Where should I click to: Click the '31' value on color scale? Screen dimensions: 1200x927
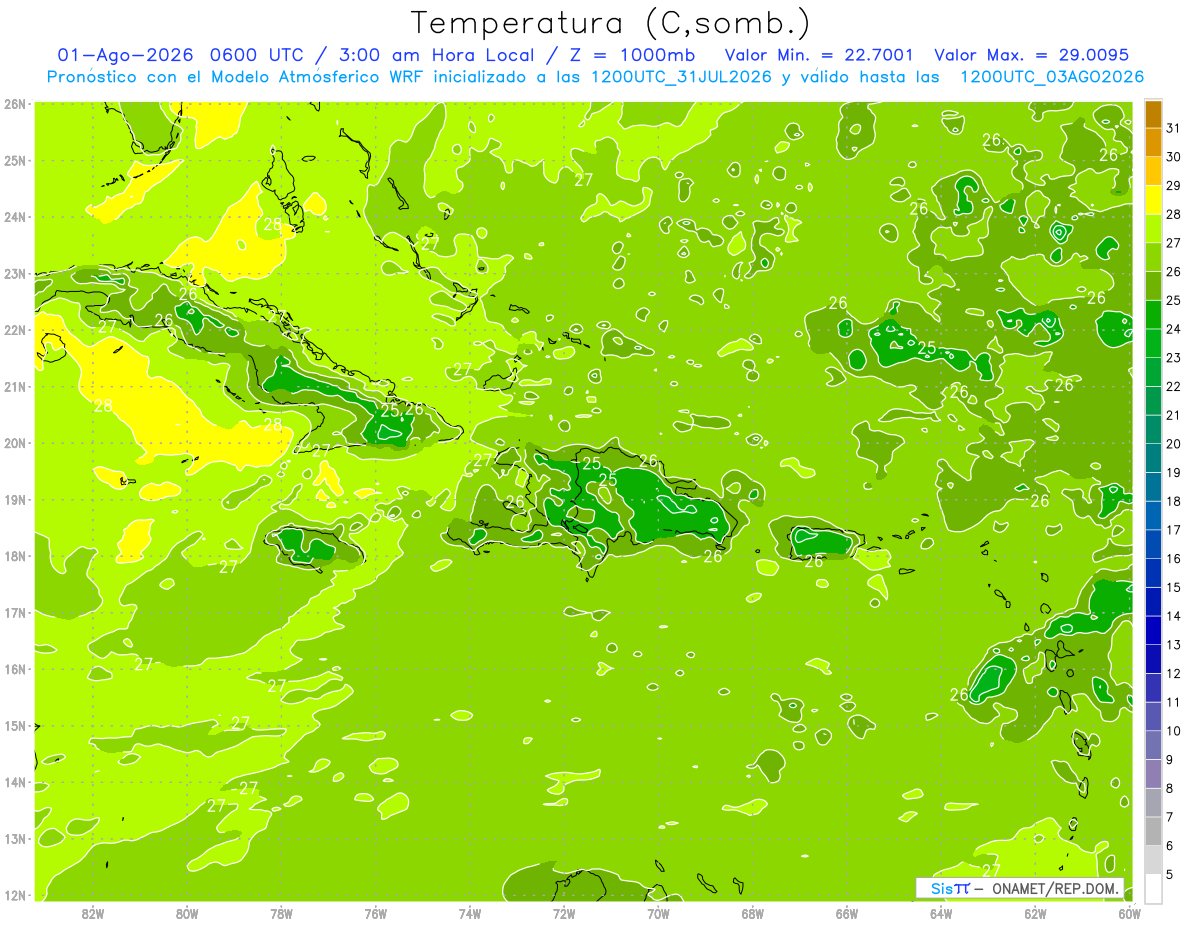click(1174, 128)
